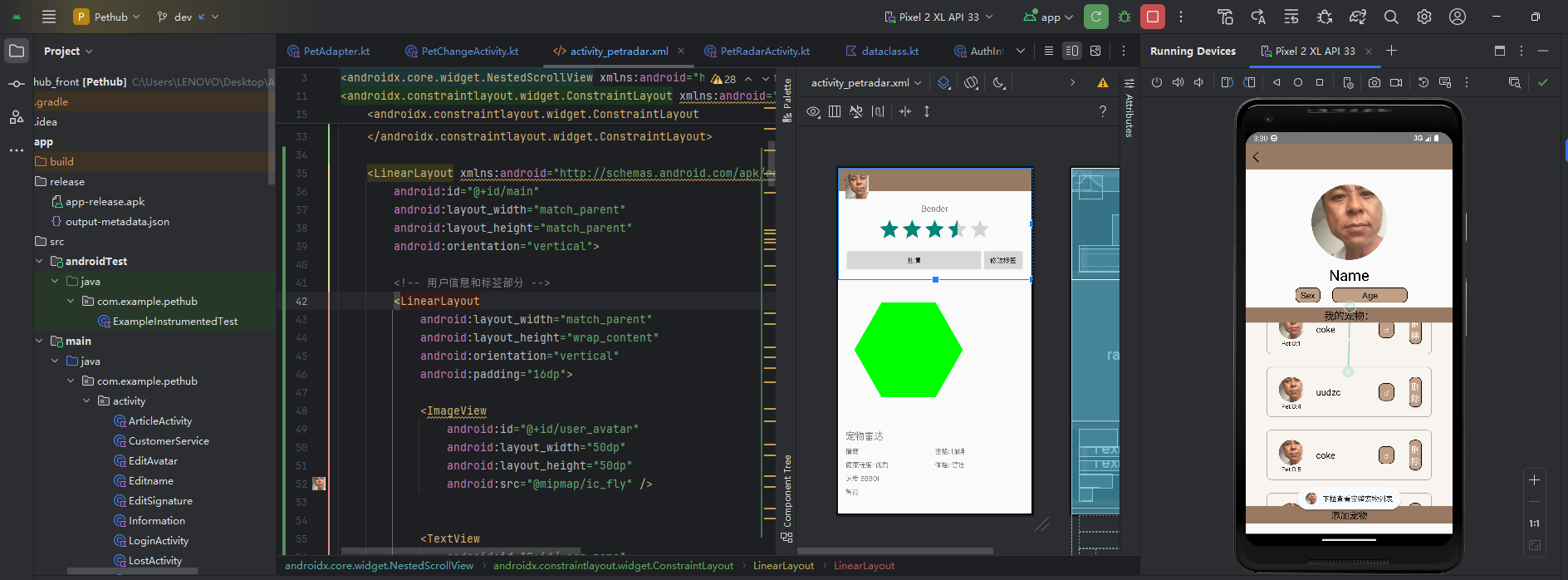This screenshot has width=1568, height=580.
Task: Click the Debug bug icon
Action: (x=1125, y=17)
